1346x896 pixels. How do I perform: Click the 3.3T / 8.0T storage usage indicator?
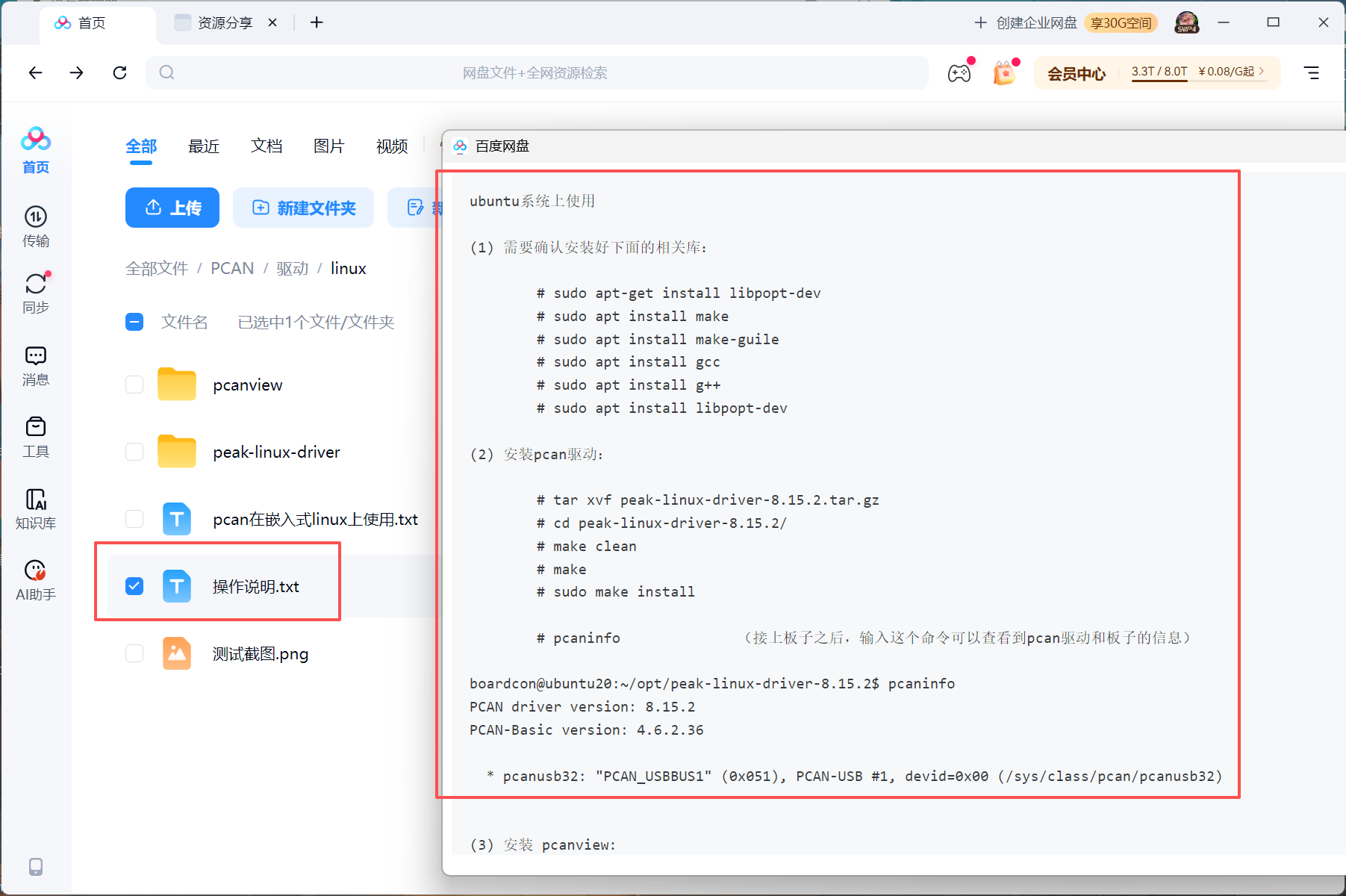point(1159,72)
